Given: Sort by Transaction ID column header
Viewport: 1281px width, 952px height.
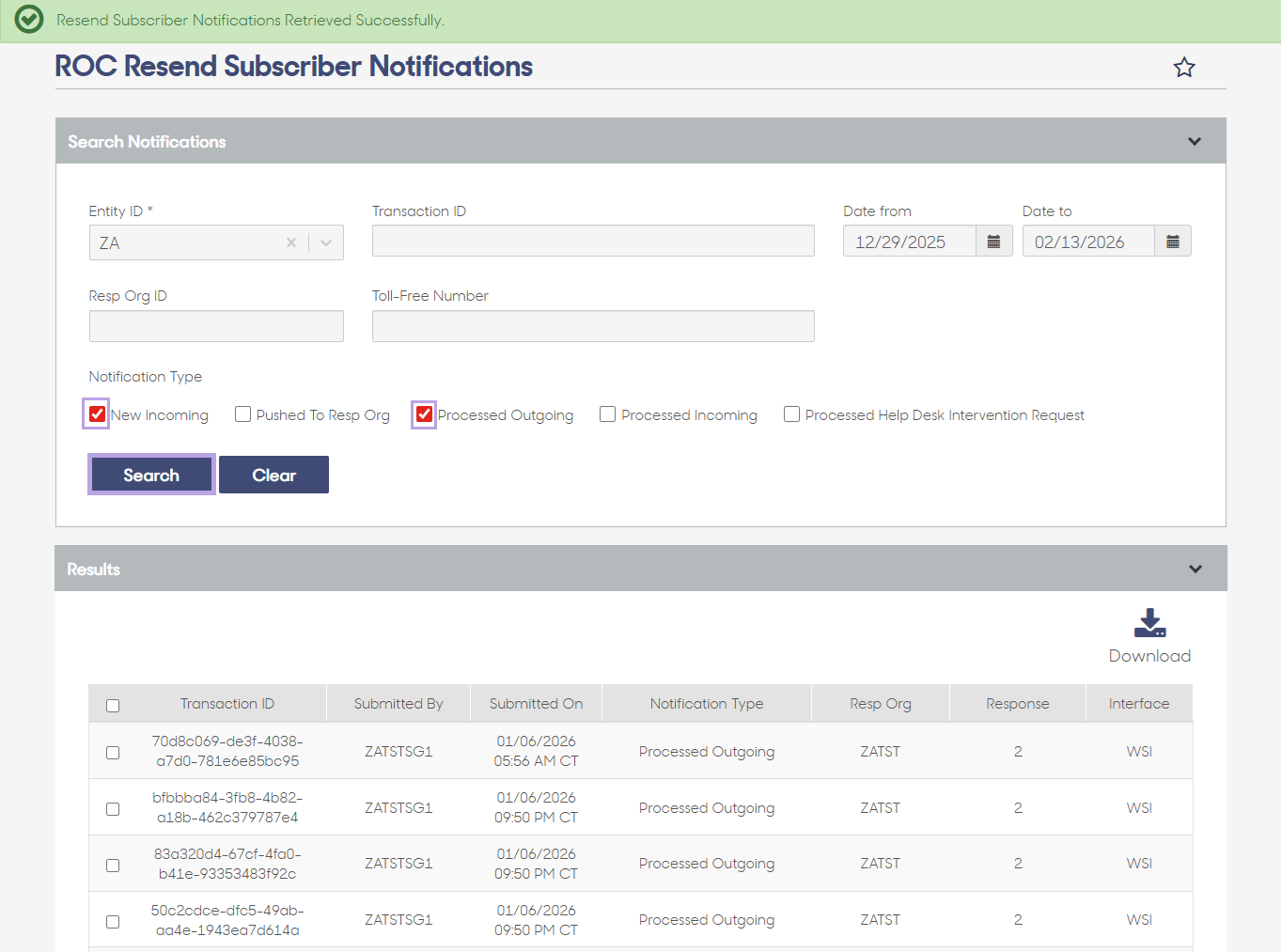Looking at the screenshot, I should click(x=227, y=704).
